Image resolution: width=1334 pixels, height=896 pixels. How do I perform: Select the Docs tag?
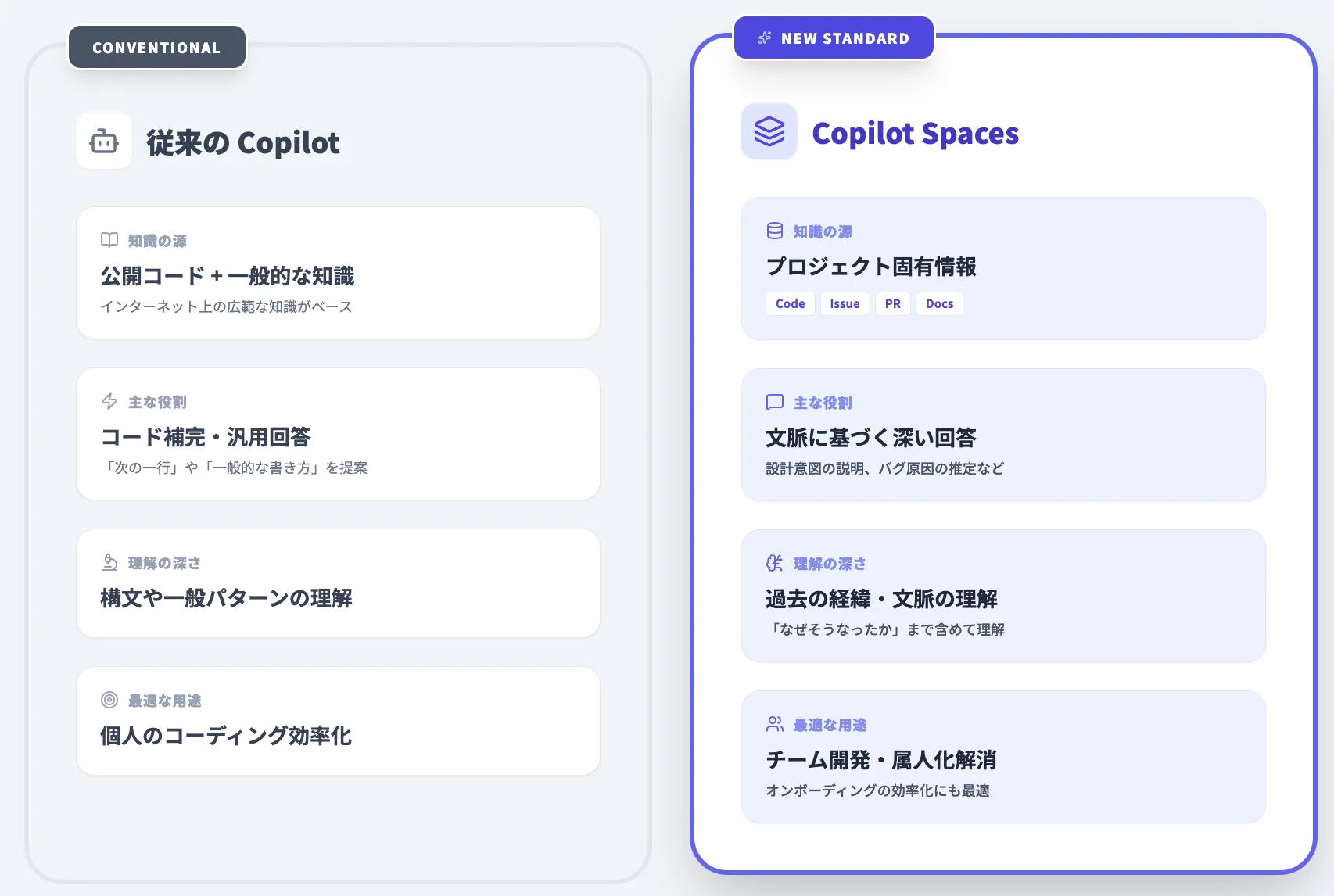point(939,303)
